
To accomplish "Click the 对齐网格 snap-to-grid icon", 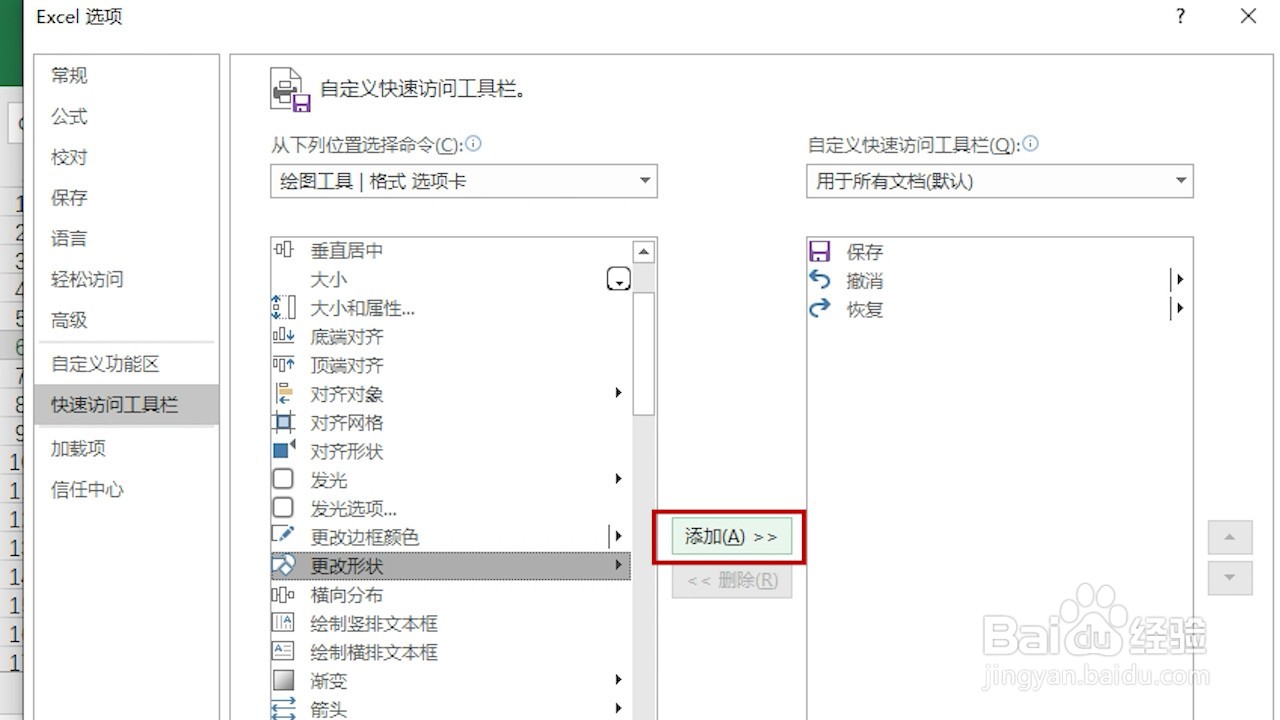I will 283,422.
